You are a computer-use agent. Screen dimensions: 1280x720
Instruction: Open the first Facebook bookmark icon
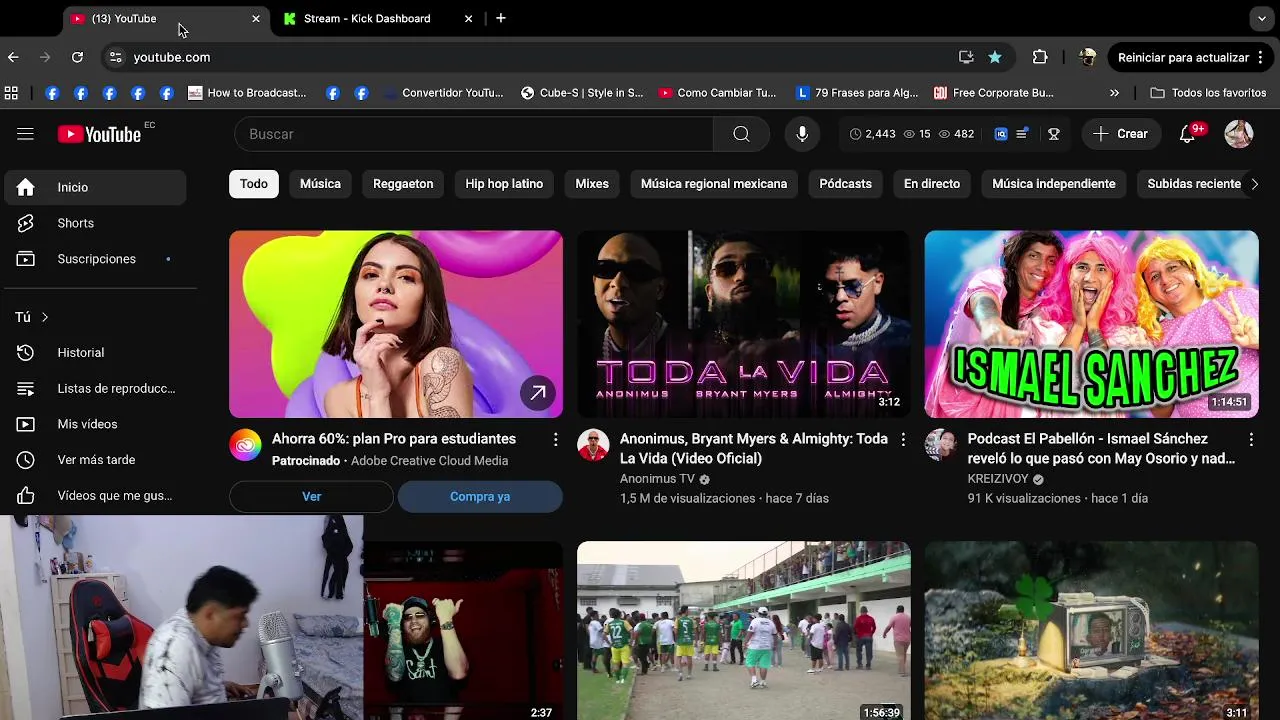[52, 93]
